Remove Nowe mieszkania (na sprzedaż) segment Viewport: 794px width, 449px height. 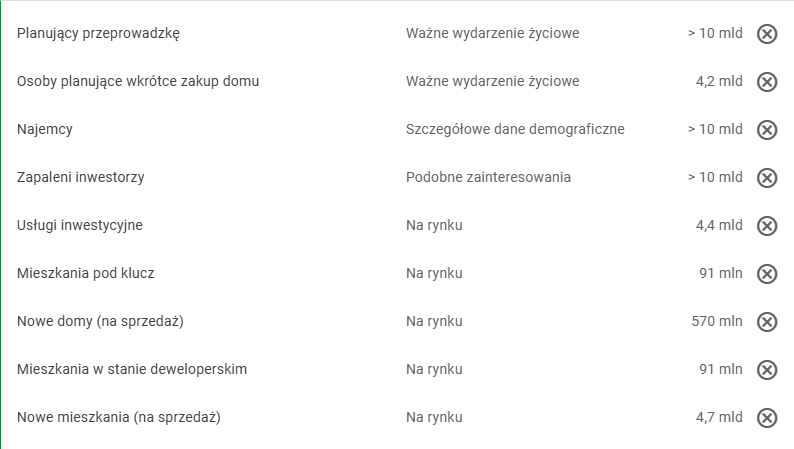click(x=767, y=418)
